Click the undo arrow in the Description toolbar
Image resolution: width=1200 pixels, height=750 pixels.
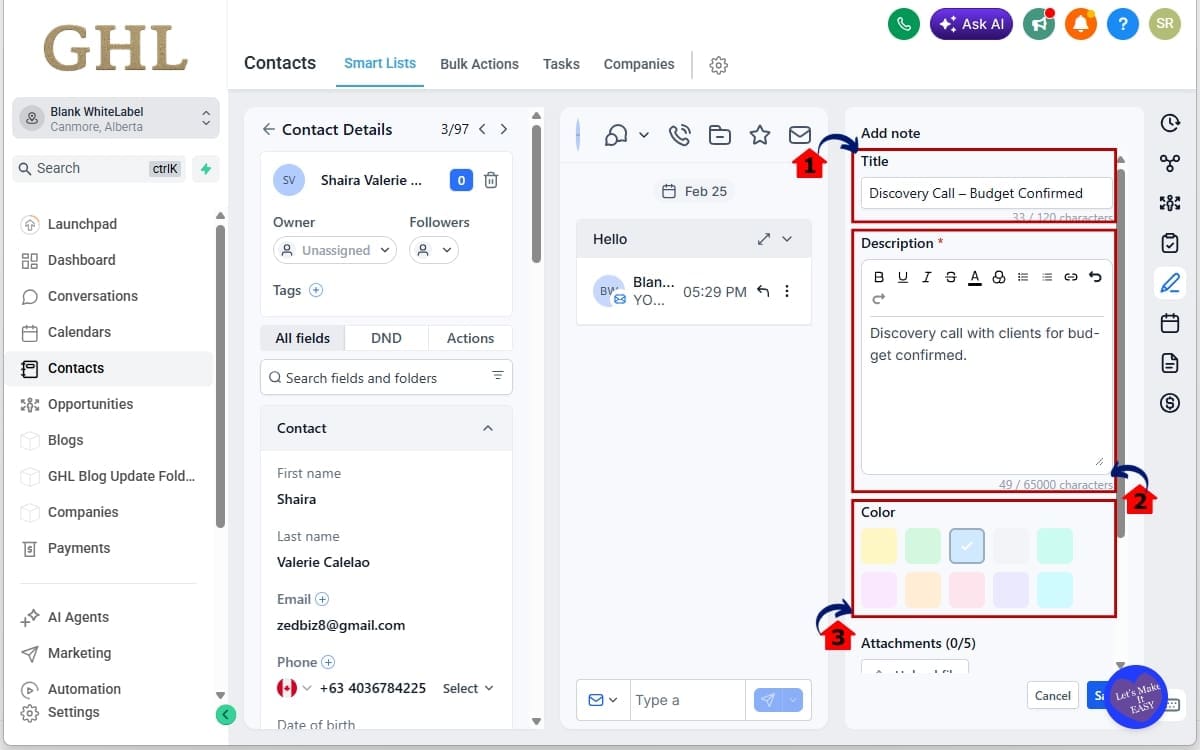tap(1095, 277)
